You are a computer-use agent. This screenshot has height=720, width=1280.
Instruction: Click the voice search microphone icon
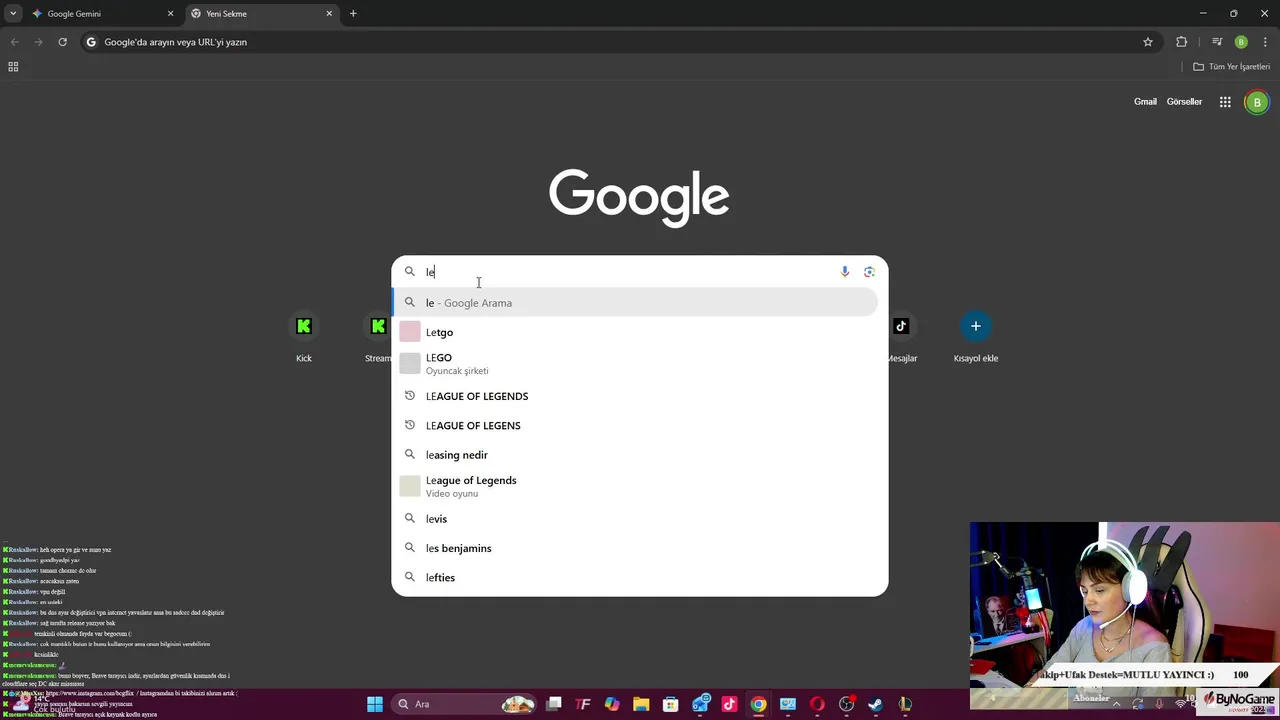coord(845,272)
